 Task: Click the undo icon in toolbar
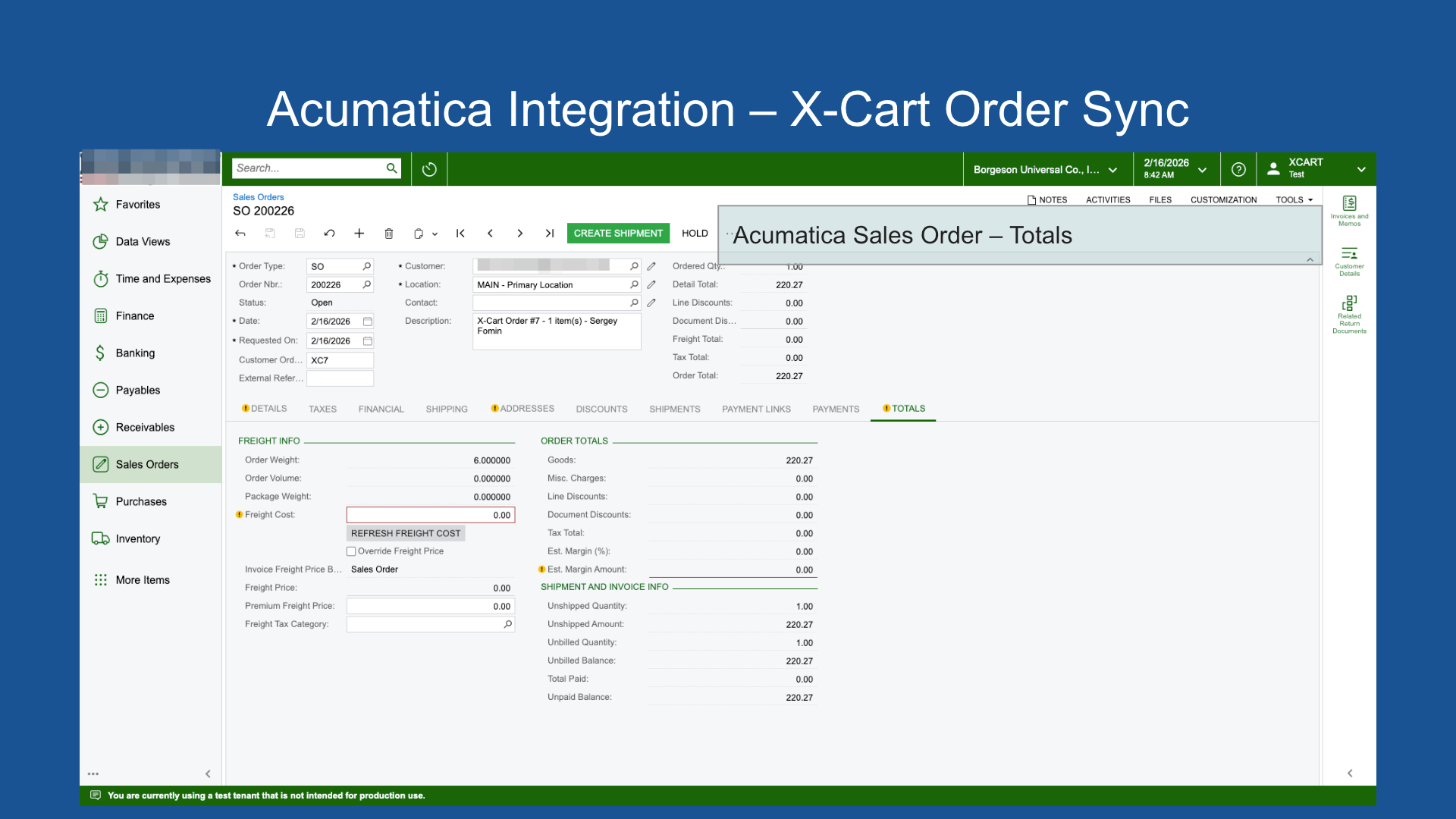click(x=329, y=234)
